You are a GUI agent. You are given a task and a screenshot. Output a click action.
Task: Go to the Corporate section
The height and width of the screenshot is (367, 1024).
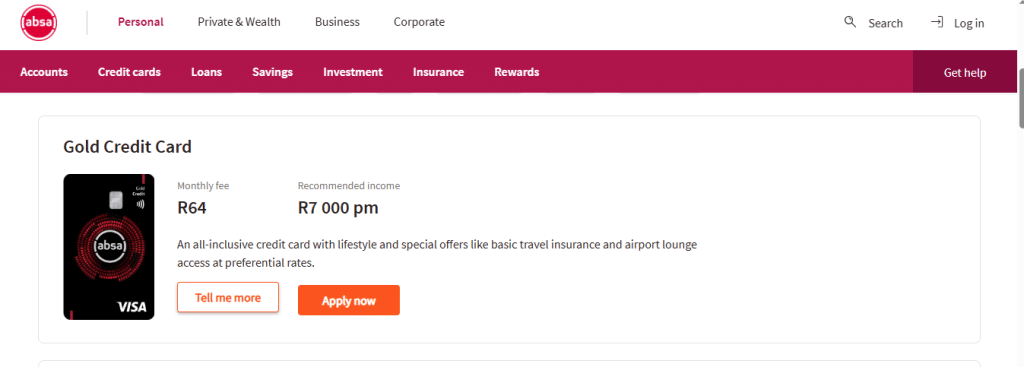click(x=419, y=22)
